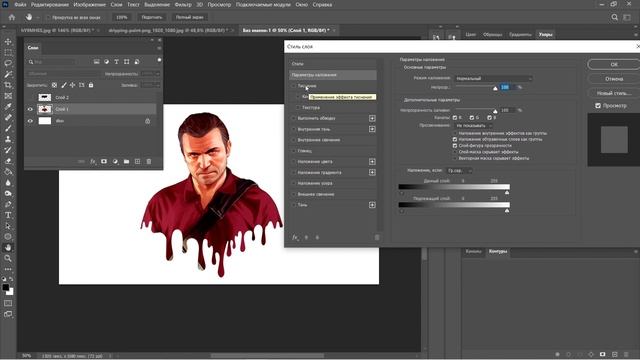Click the Hand tool in toolbar
This screenshot has width=640, height=360.
pyautogui.click(x=8, y=247)
